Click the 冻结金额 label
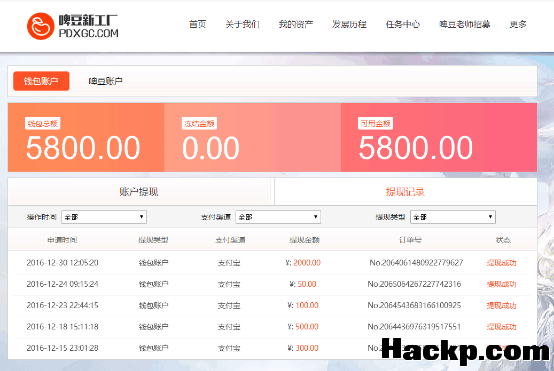The width and height of the screenshot is (554, 371). click(199, 124)
